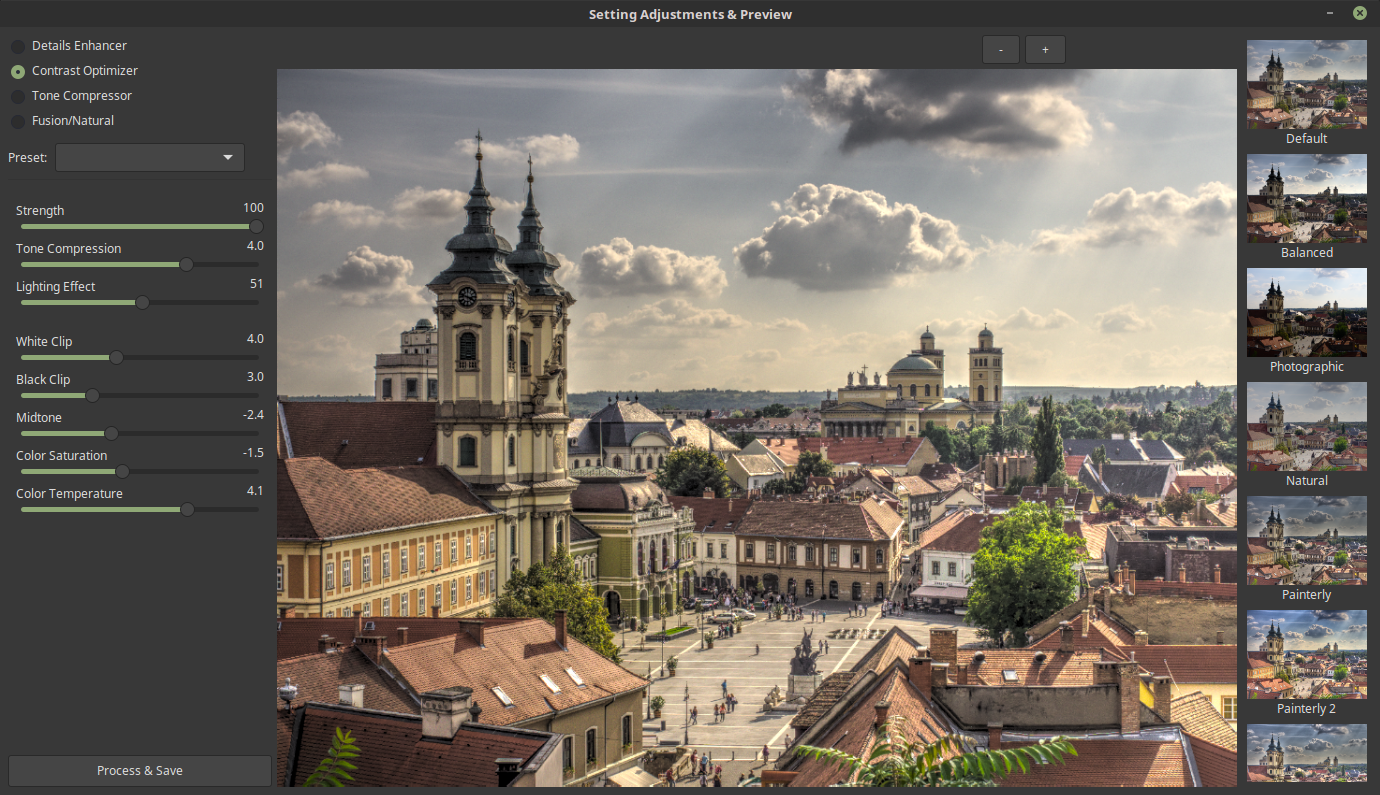Click the Black Clip value 3.0
1380x795 pixels.
coord(255,377)
